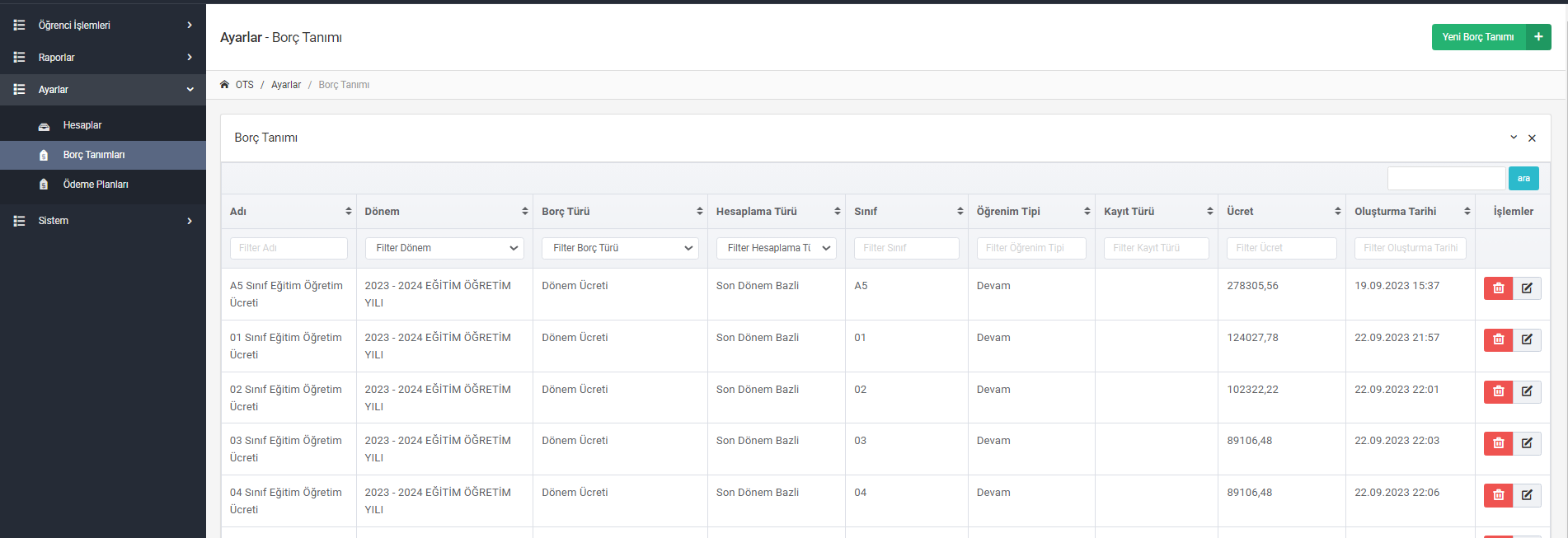Expand the Öğrenci İşlemleri menu chevron

click(190, 26)
